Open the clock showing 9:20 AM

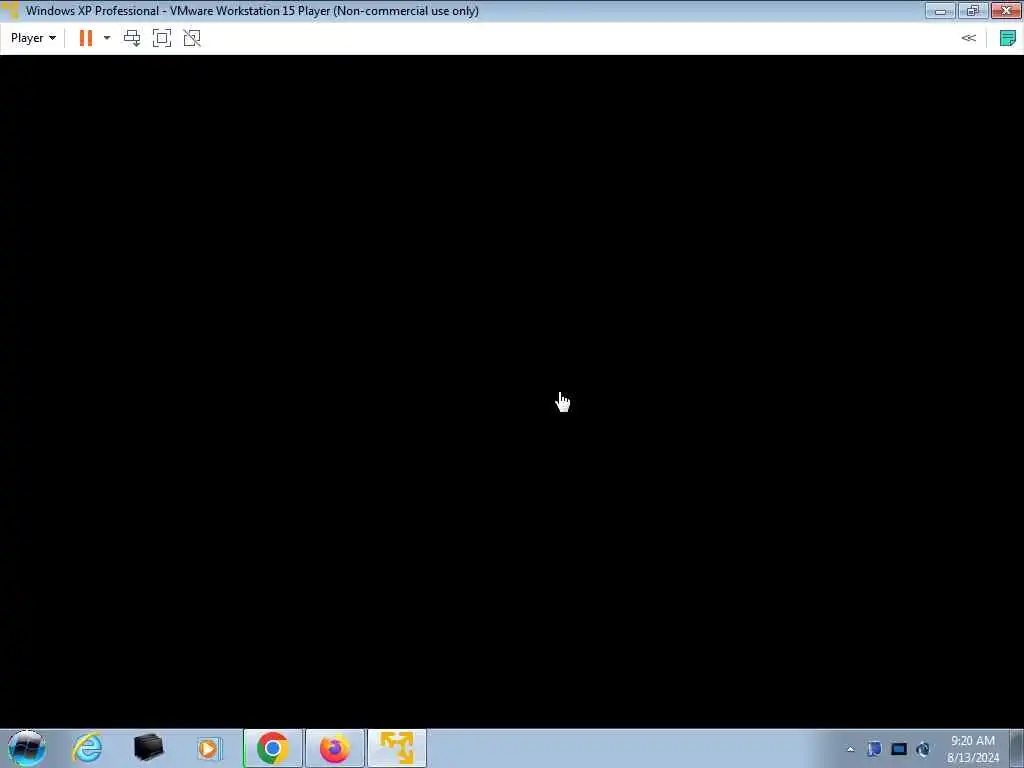pos(973,748)
